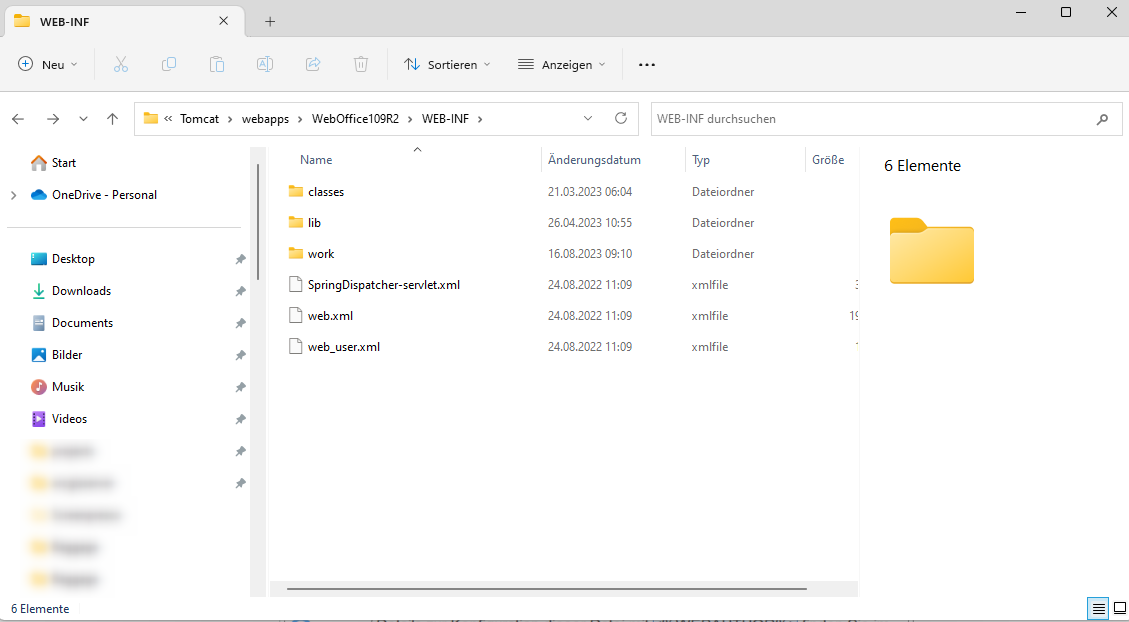Screen dimensions: 1129x622
Task: Paste with the clipboard icon
Action: (217, 63)
